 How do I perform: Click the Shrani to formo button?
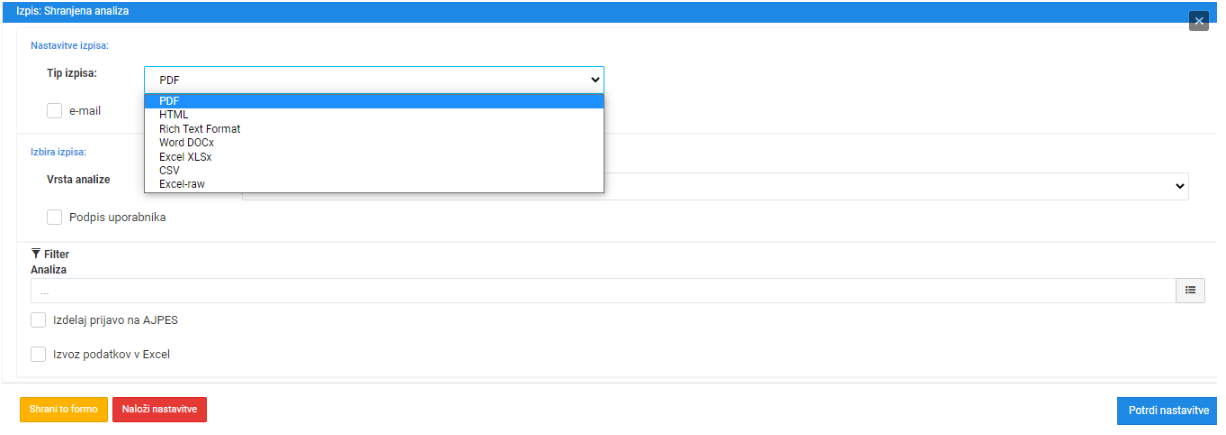click(x=64, y=410)
